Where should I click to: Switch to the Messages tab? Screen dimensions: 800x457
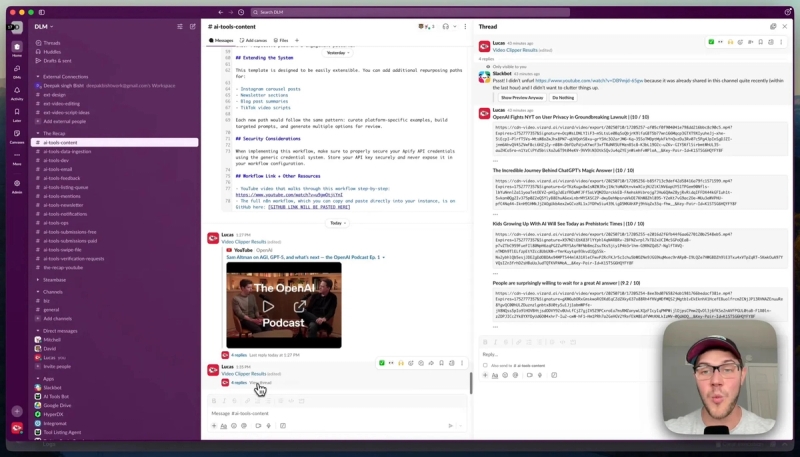coord(221,40)
